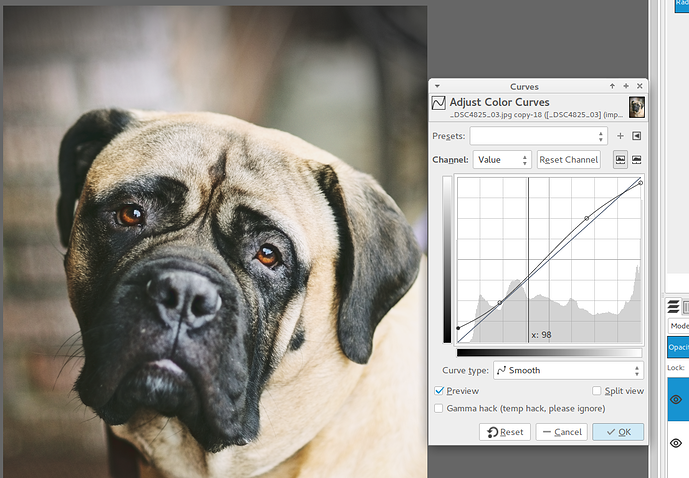Enable the Gamma hack checkbox
689x478 pixels.
[439, 409]
